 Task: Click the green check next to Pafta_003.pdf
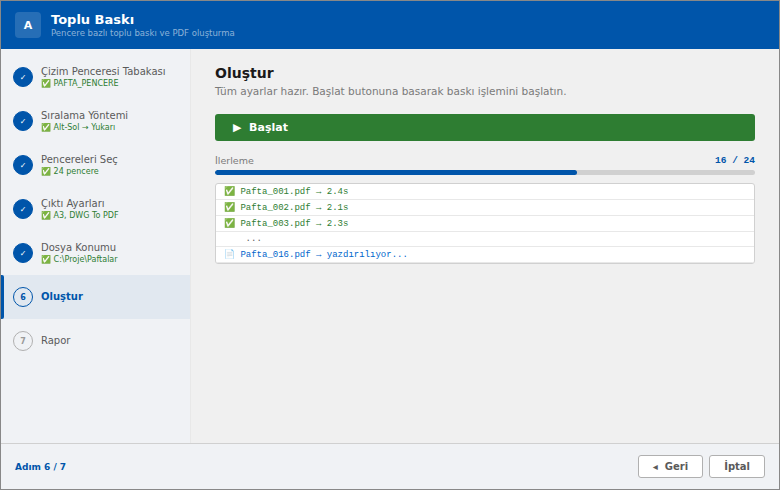229,223
